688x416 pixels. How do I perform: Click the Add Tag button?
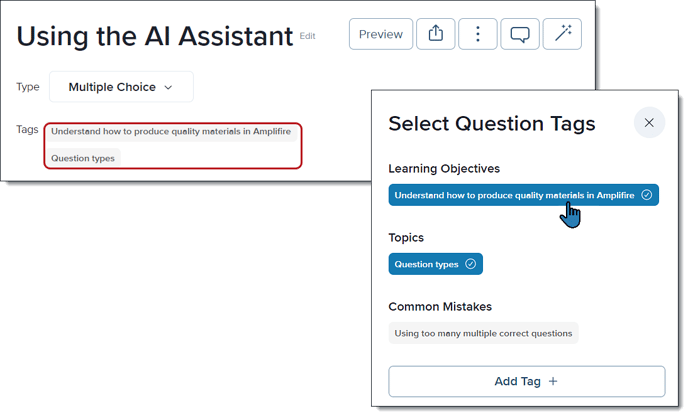point(527,381)
